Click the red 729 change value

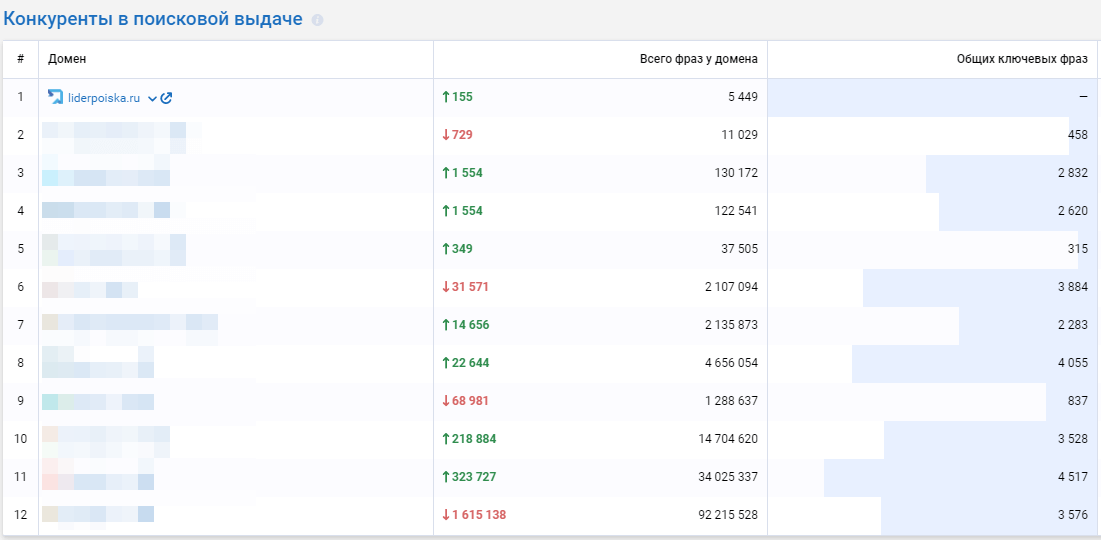pyautogui.click(x=457, y=135)
